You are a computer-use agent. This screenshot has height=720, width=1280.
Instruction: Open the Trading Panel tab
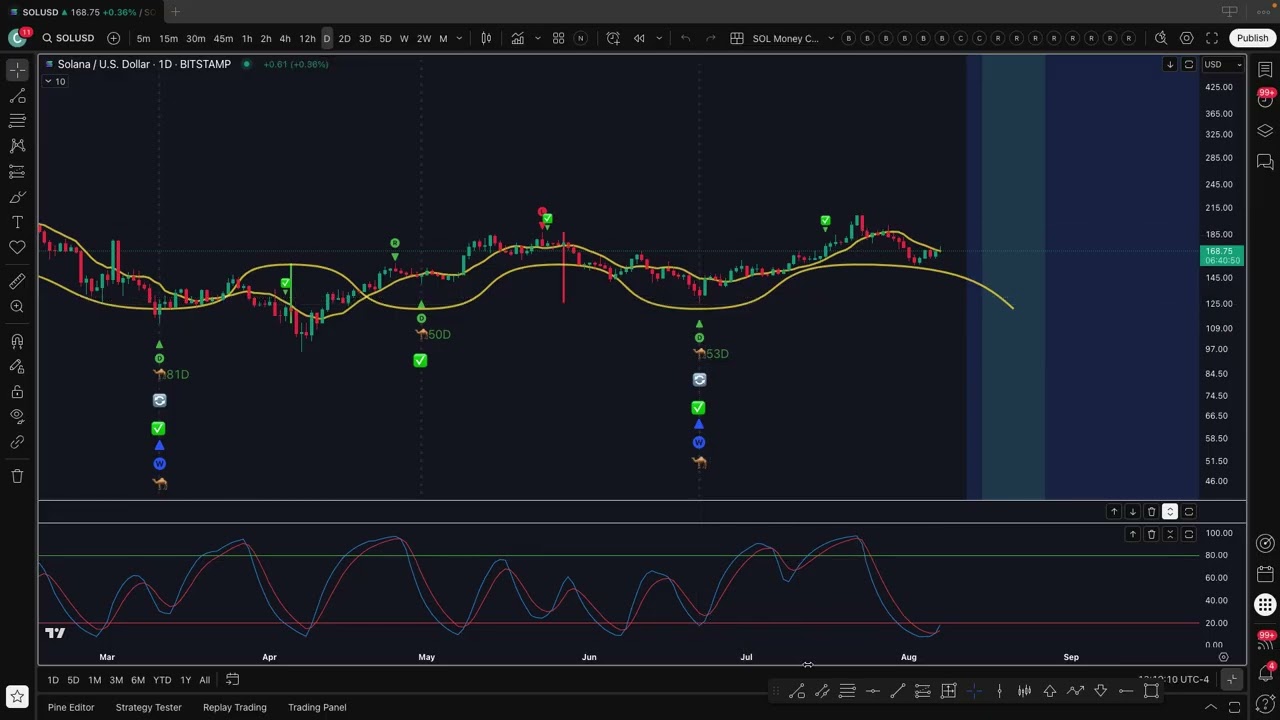click(317, 708)
